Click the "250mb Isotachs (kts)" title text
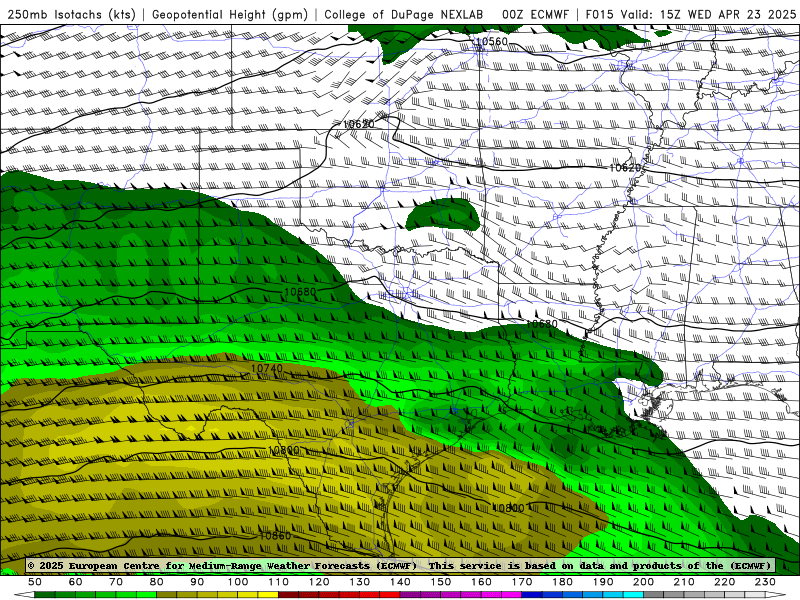The height and width of the screenshot is (600, 800). (71, 14)
